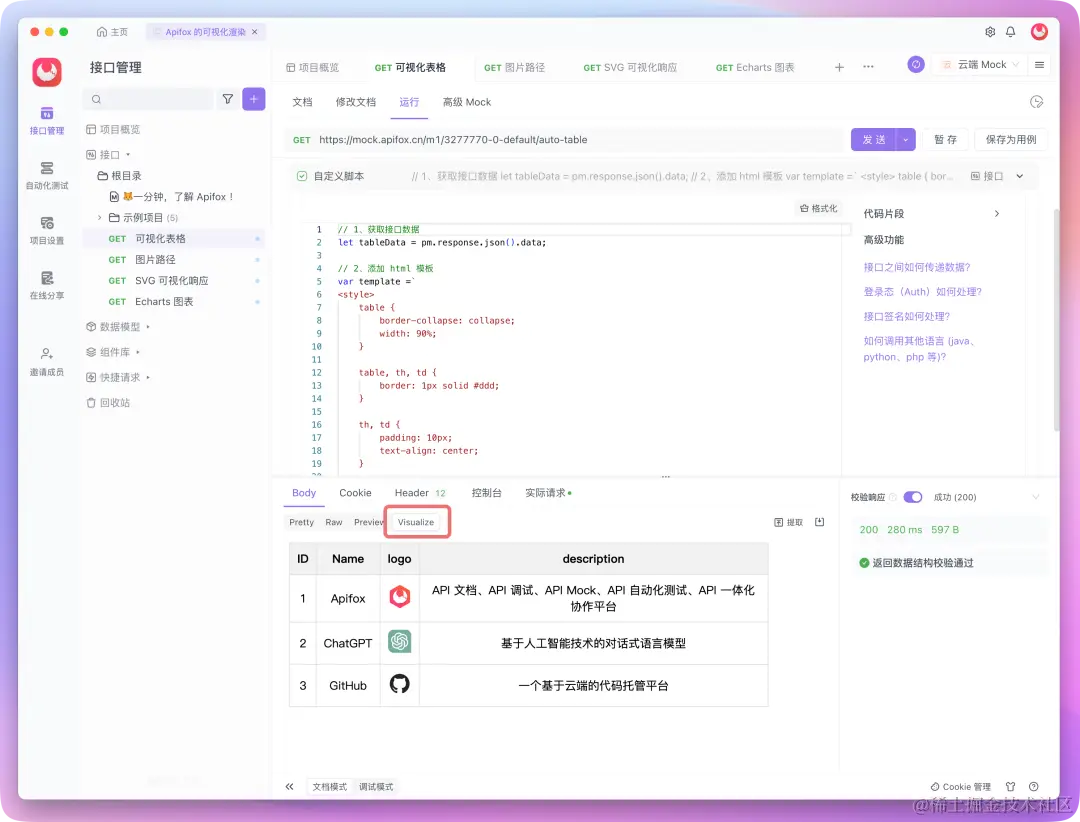Click the history clock icon
Screen dimensions: 1080x822
[x=1037, y=102]
